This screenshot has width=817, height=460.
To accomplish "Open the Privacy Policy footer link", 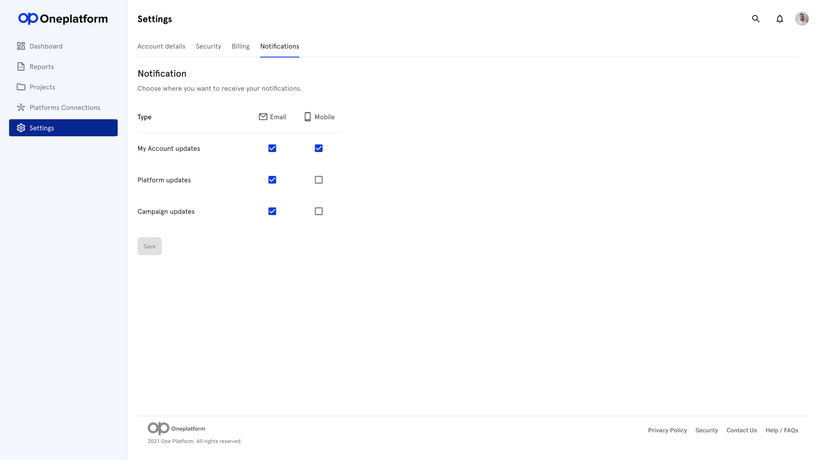I will coord(667,430).
